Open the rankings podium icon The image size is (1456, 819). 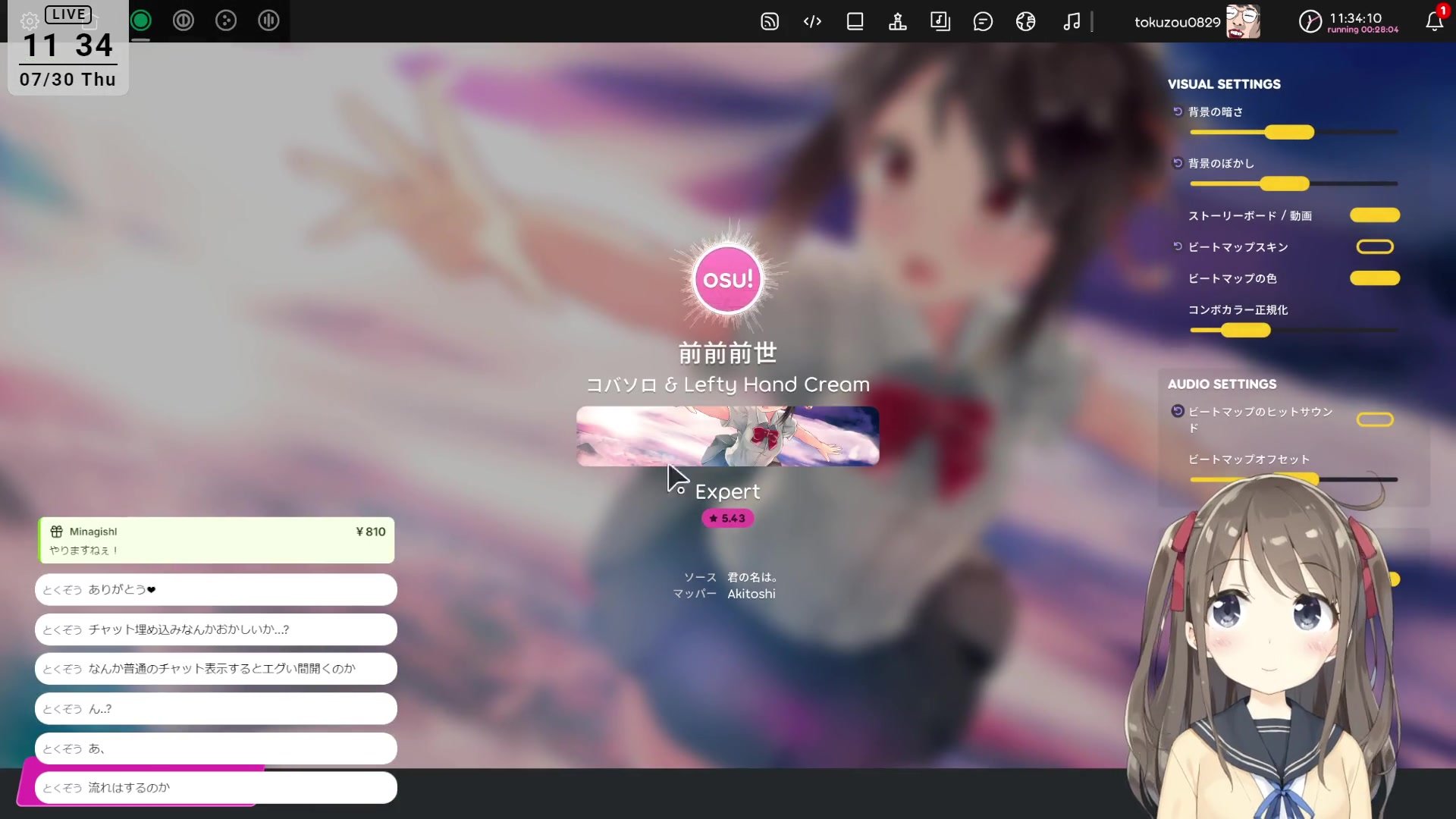(x=898, y=21)
